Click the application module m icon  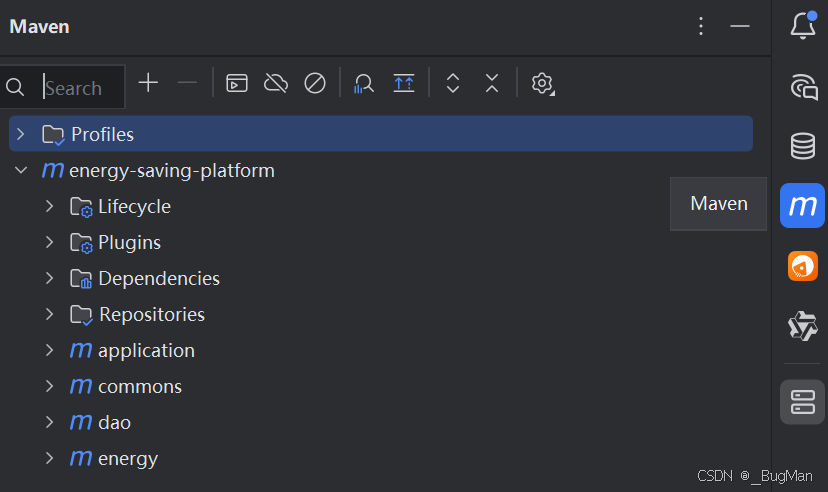click(81, 349)
